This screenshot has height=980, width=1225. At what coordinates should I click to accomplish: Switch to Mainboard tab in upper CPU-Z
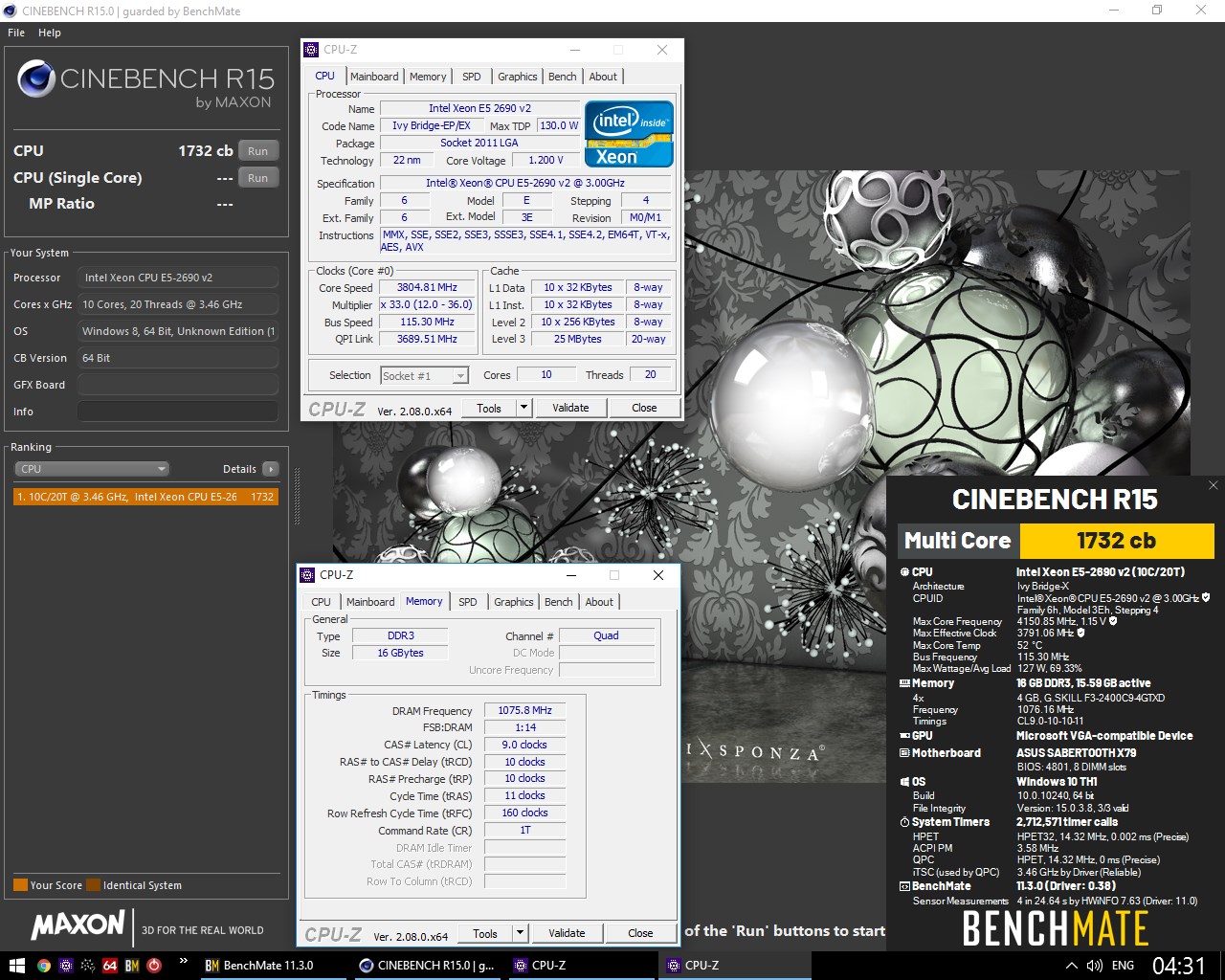click(374, 77)
